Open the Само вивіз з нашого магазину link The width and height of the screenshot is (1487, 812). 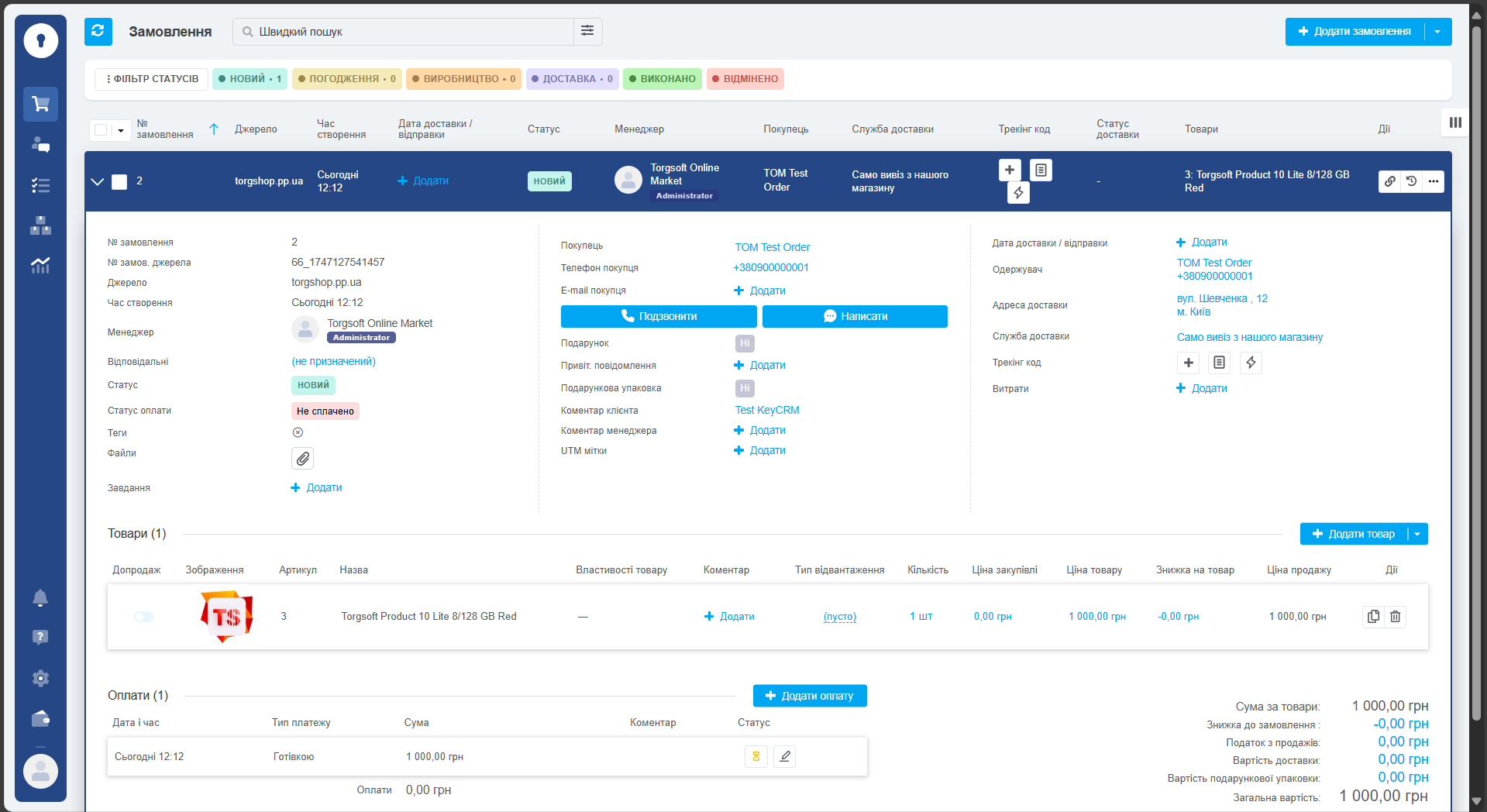(1249, 337)
